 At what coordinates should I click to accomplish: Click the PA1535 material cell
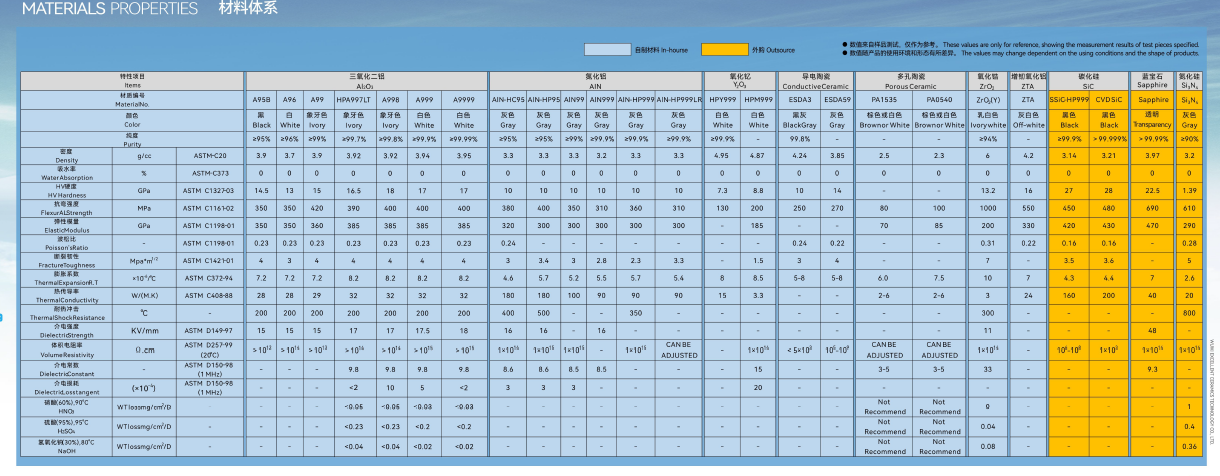[884, 100]
